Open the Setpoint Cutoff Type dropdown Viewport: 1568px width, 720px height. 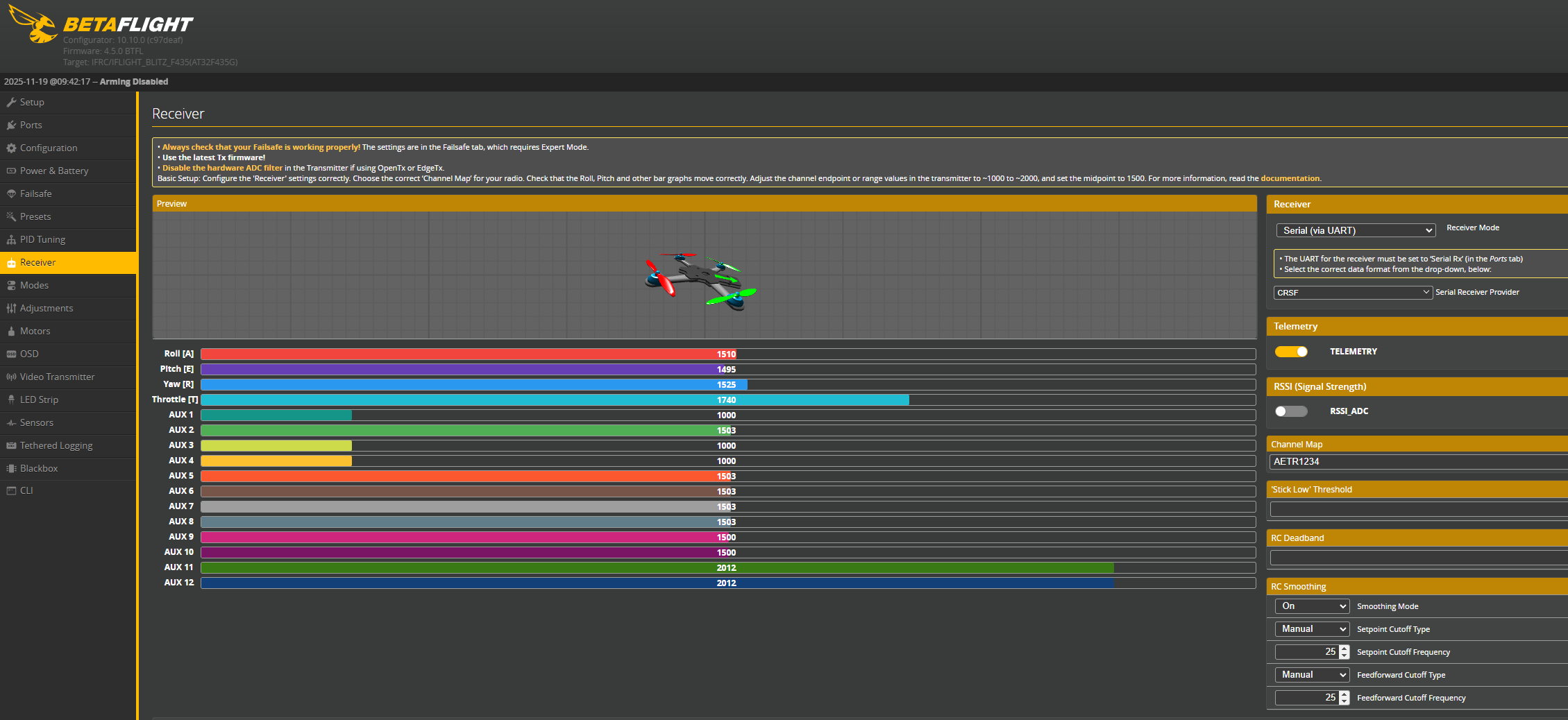1312,629
